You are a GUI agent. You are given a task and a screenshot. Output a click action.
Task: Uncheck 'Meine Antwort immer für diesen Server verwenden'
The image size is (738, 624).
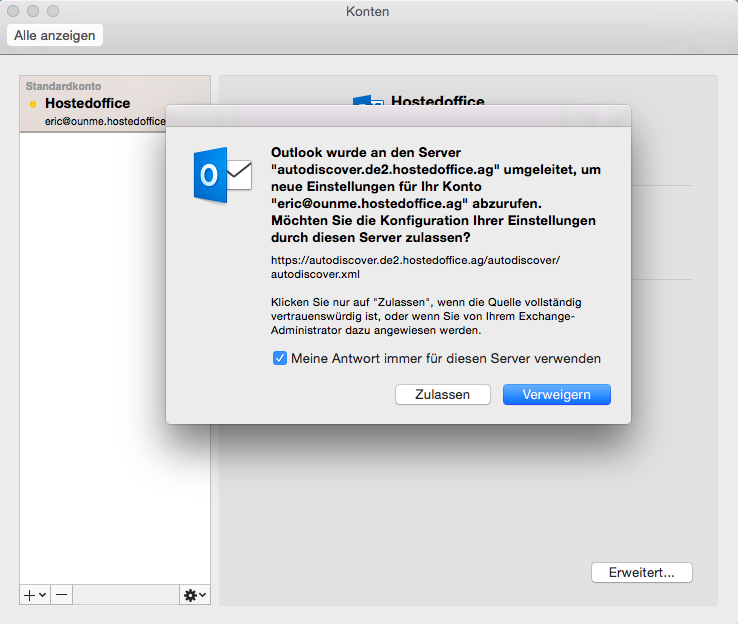[x=280, y=359]
